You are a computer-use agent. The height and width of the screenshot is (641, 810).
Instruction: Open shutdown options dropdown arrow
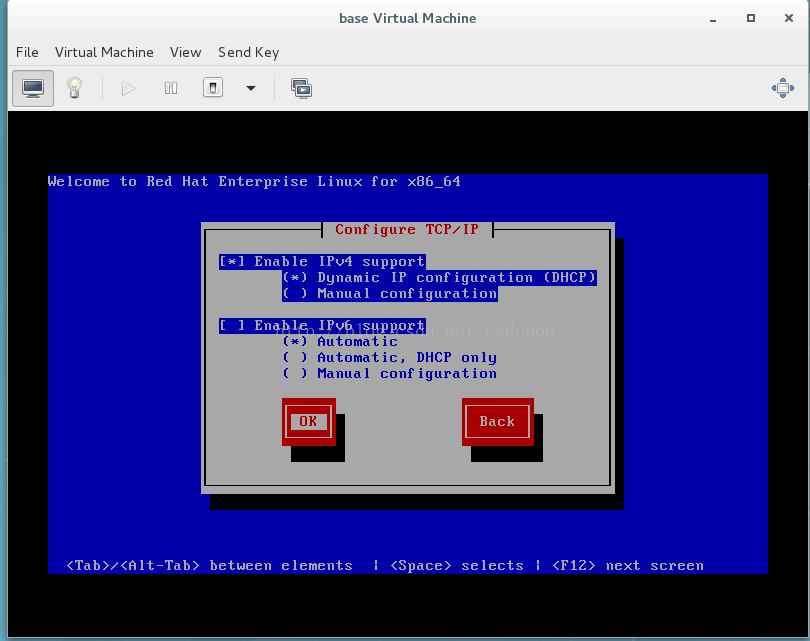(251, 88)
